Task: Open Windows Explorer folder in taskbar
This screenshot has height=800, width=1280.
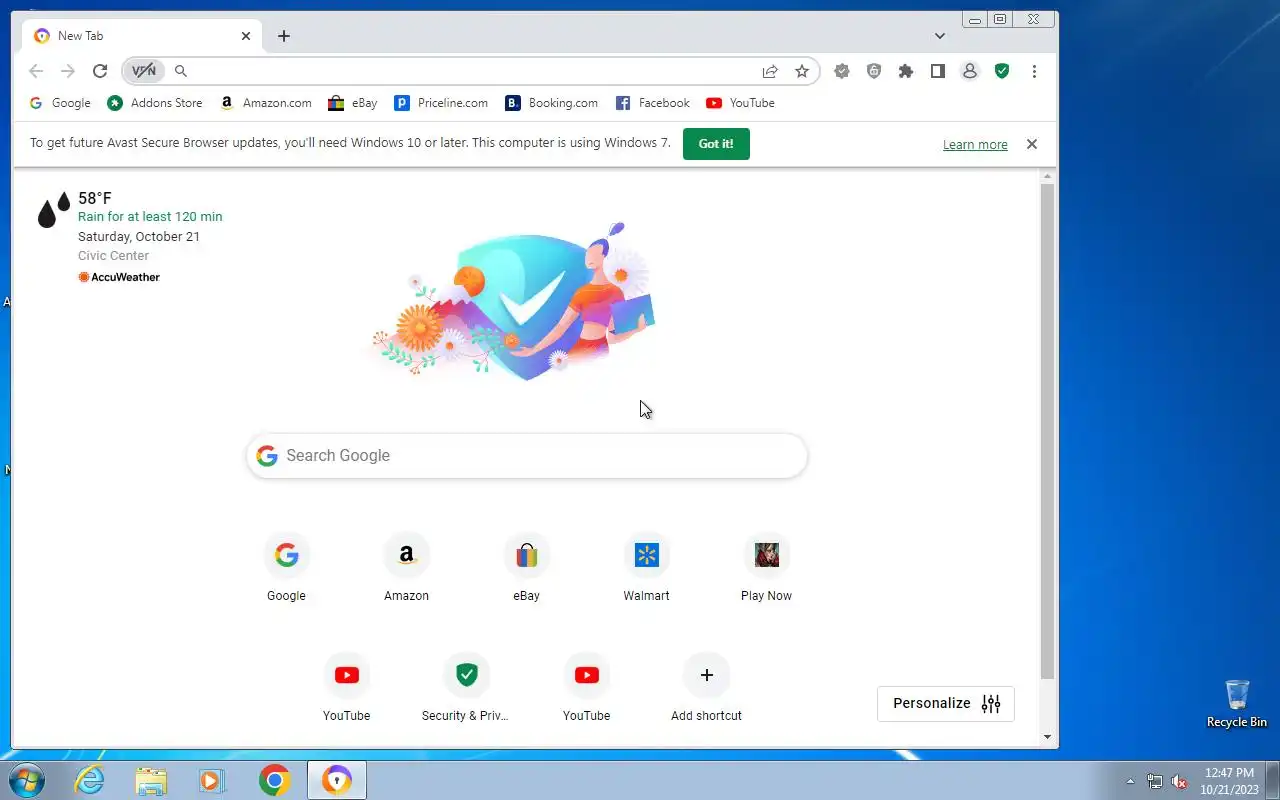Action: (151, 780)
